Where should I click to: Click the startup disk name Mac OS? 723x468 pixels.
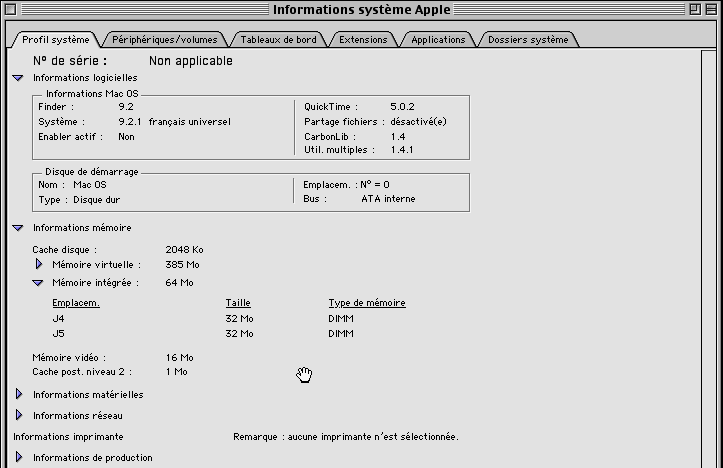pos(90,185)
